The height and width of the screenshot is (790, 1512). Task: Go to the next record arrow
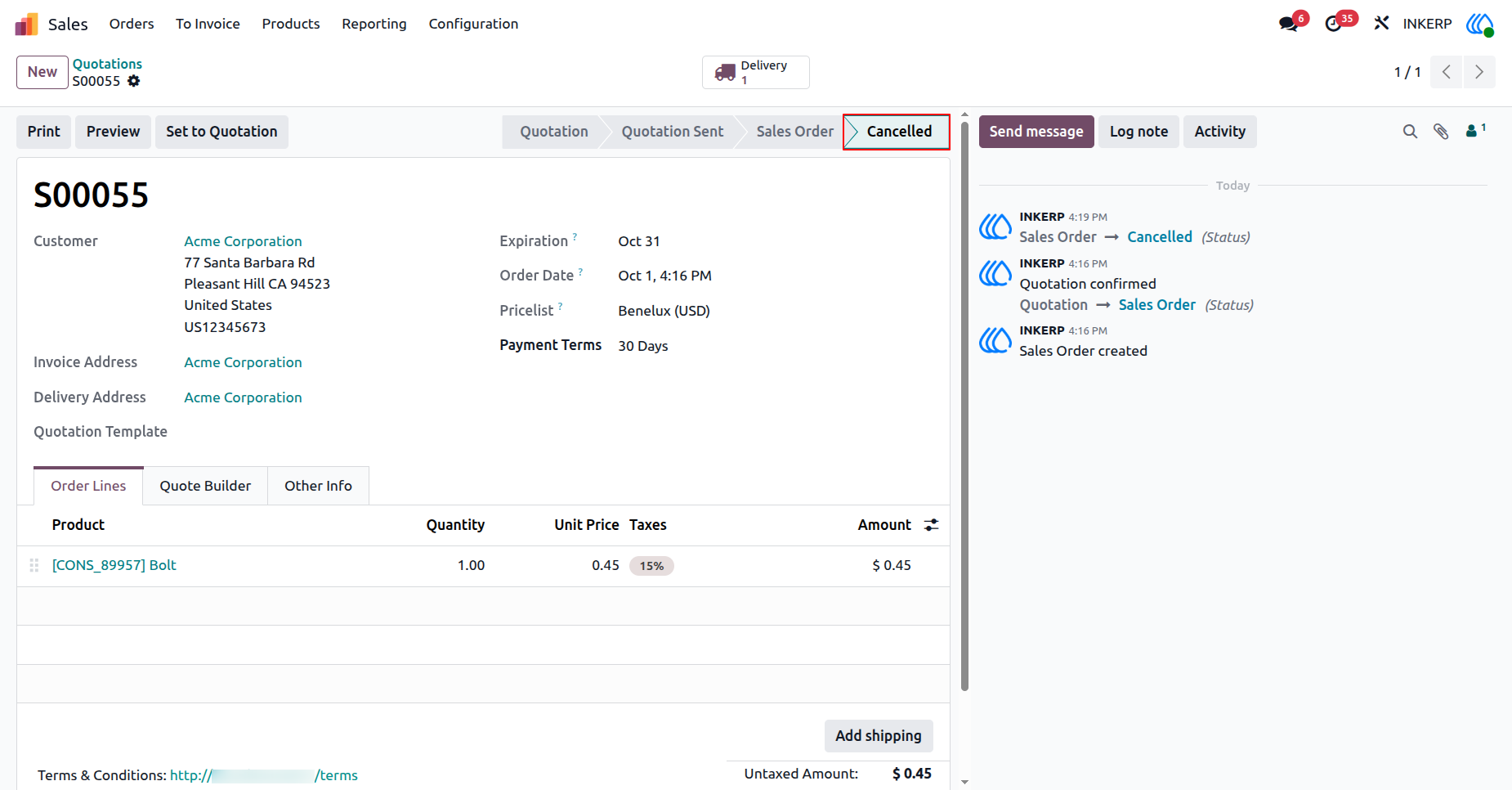[1479, 72]
